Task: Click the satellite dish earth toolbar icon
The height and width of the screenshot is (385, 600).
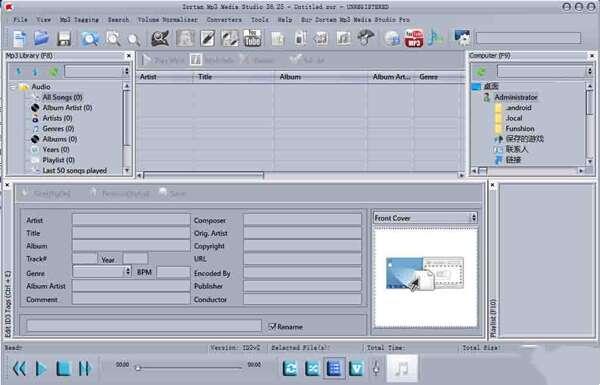Action: click(160, 39)
